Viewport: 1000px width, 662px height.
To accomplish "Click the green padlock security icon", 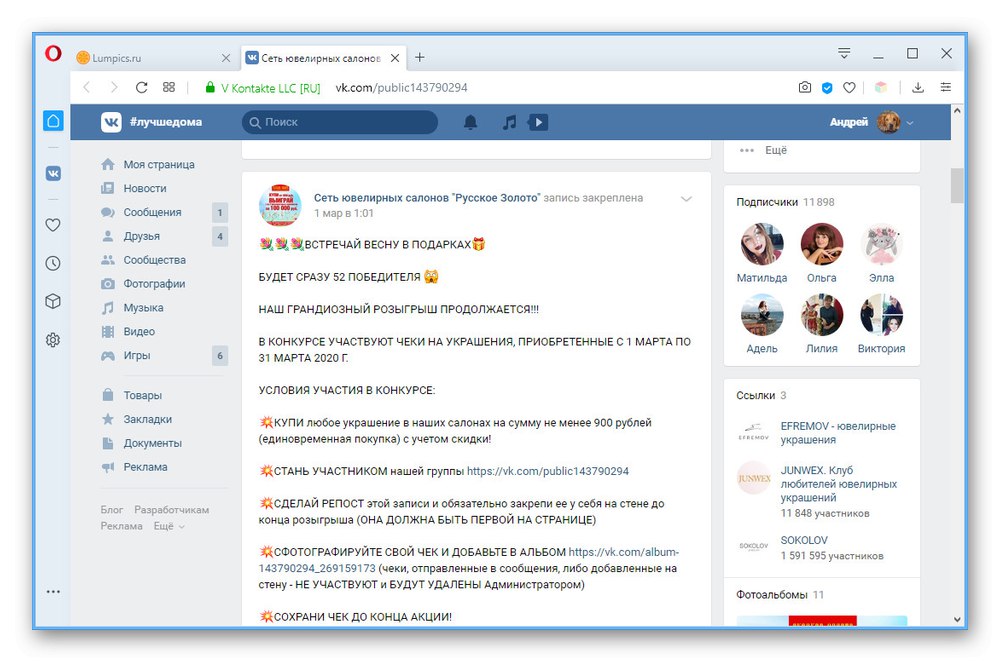I will tap(210, 87).
